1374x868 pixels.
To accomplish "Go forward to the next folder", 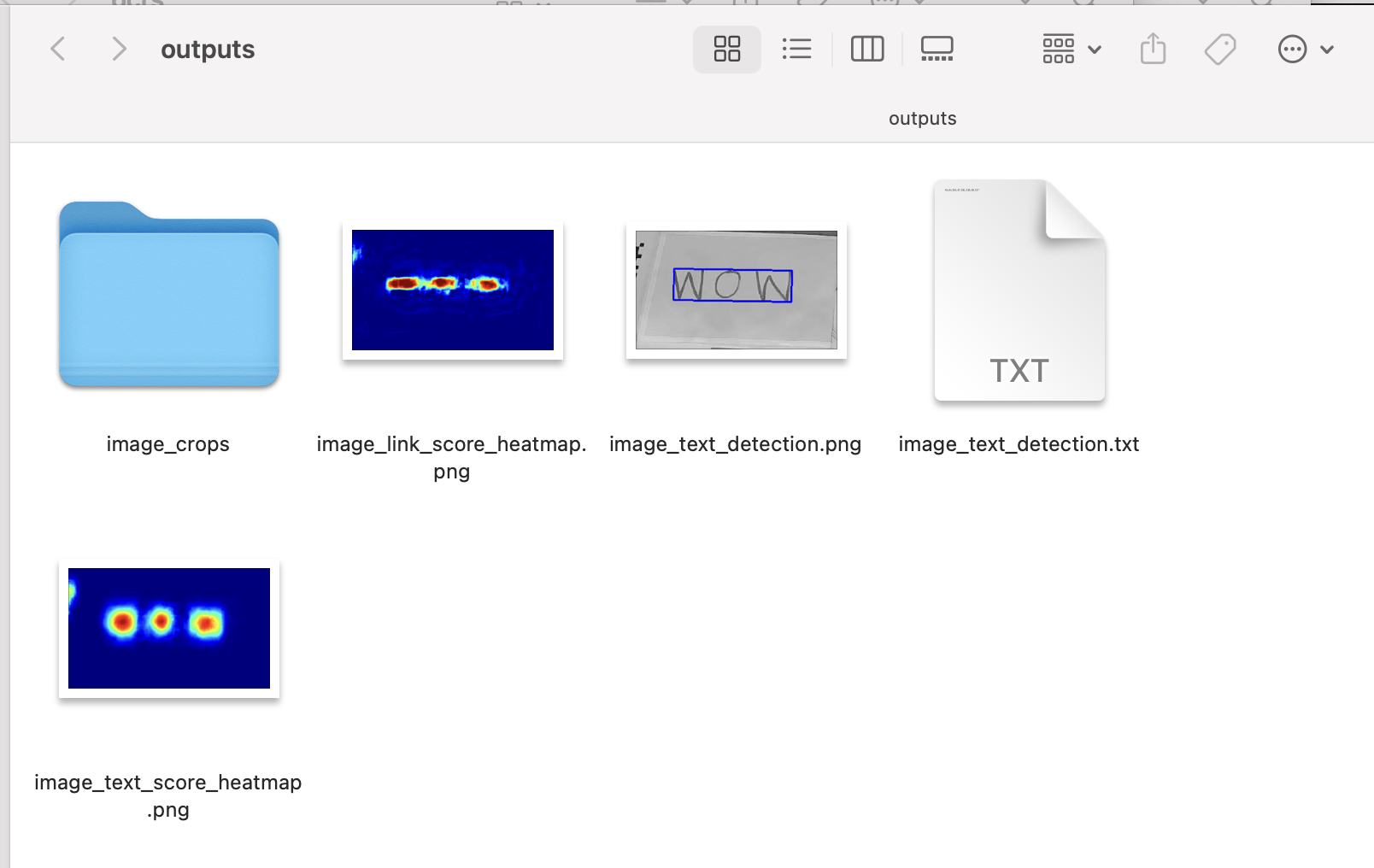I will tap(119, 50).
